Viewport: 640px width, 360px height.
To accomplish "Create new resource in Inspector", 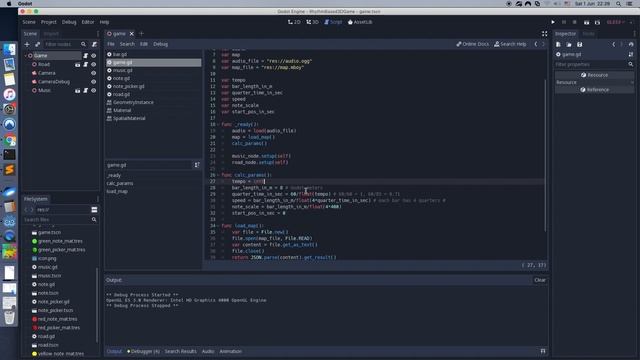I will click(558, 44).
